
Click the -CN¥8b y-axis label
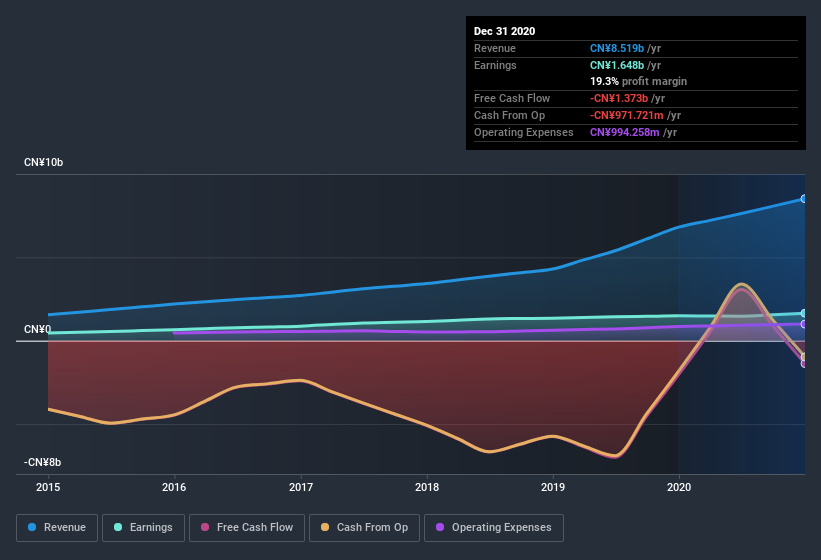coord(42,463)
